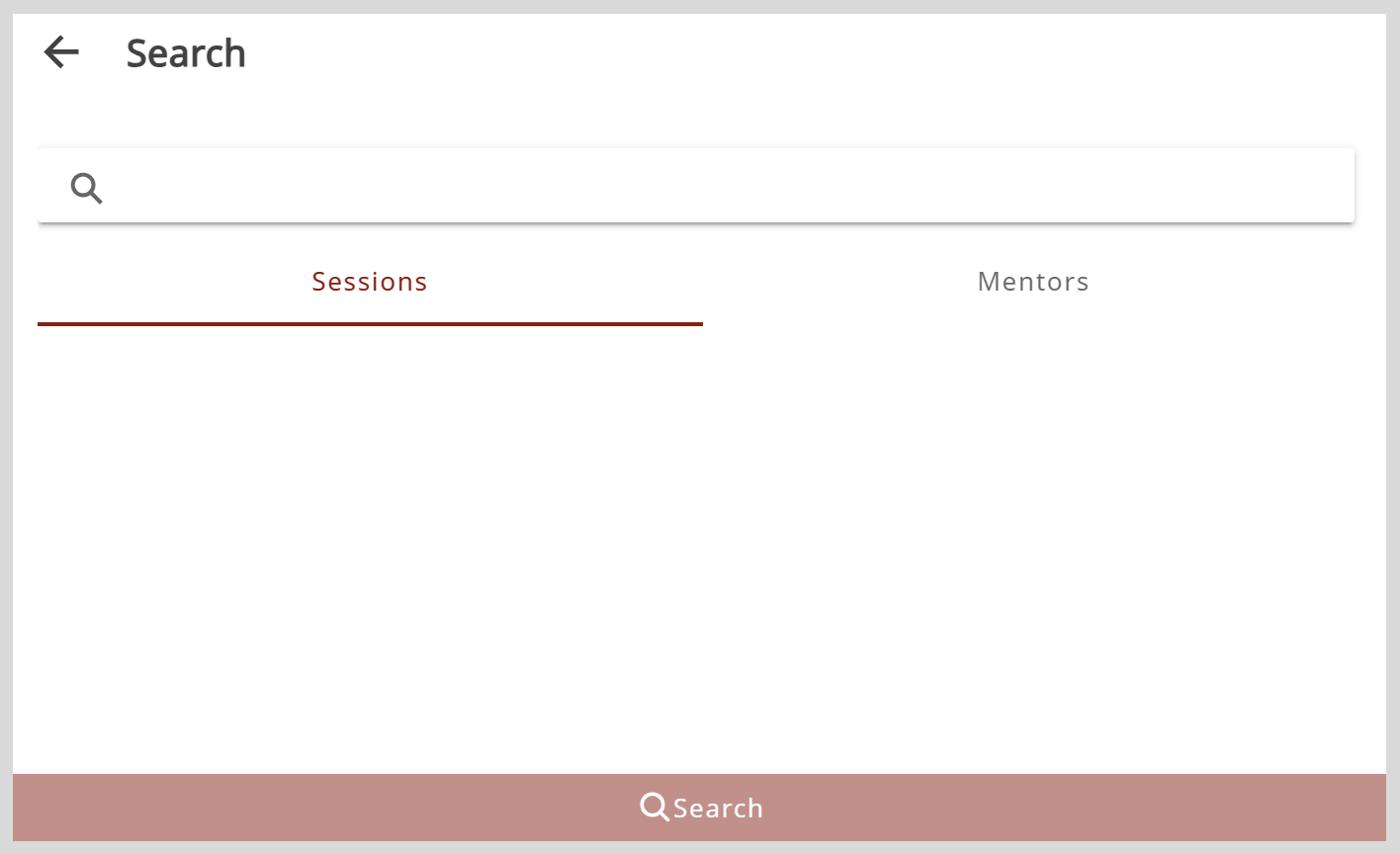Click the Search page title in the header
This screenshot has height=854, width=1400.
coord(186,53)
